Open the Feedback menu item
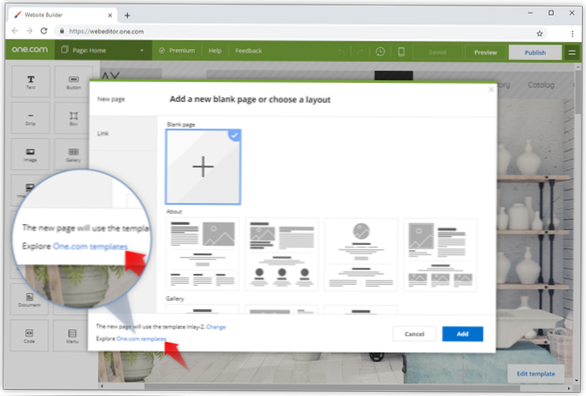The width and height of the screenshot is (586, 396). tap(249, 50)
